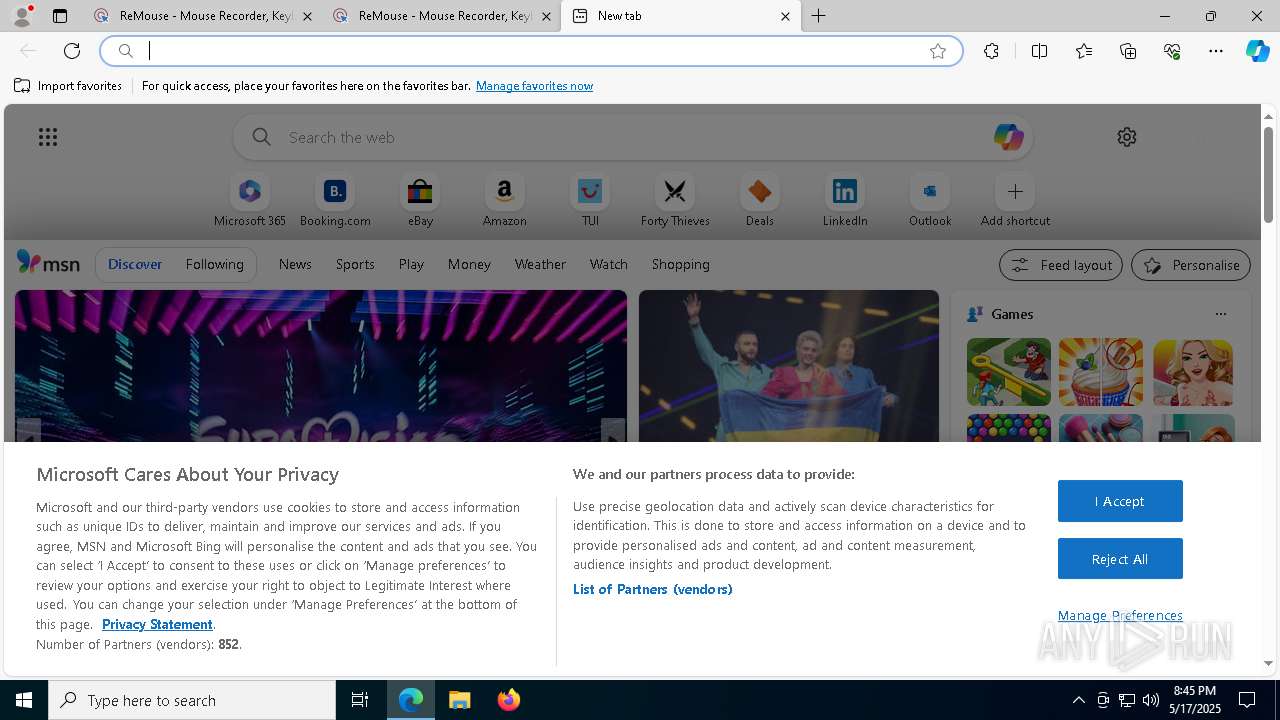Open the Outlook shortcut

point(930,201)
